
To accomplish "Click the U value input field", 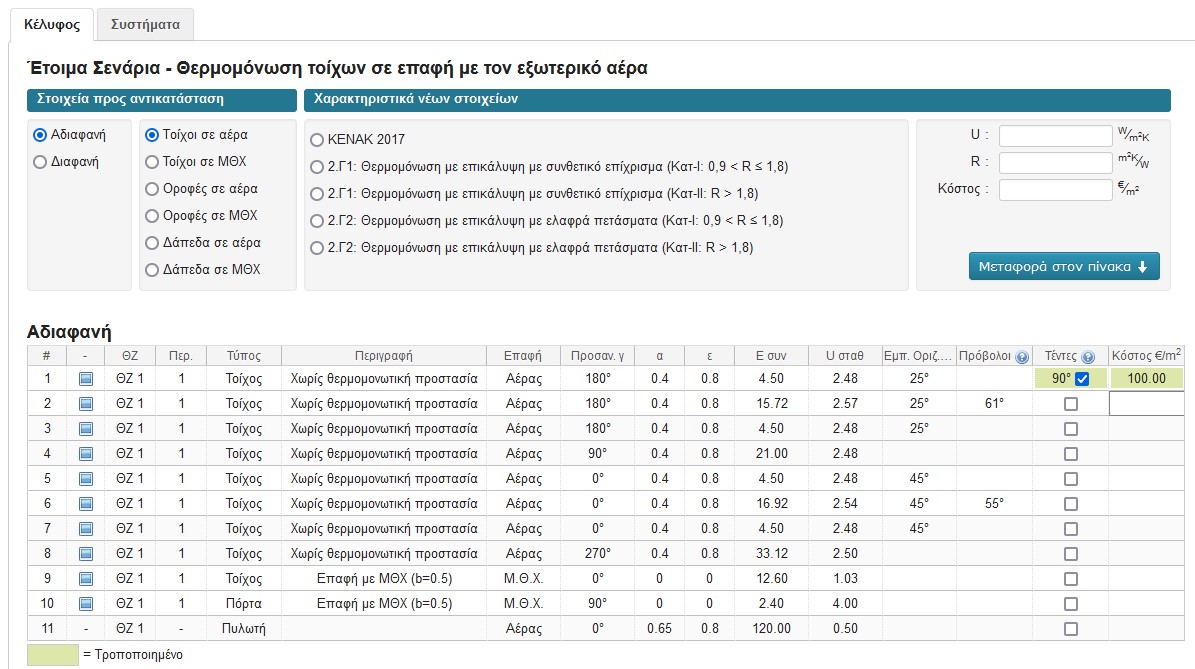I will (1055, 136).
